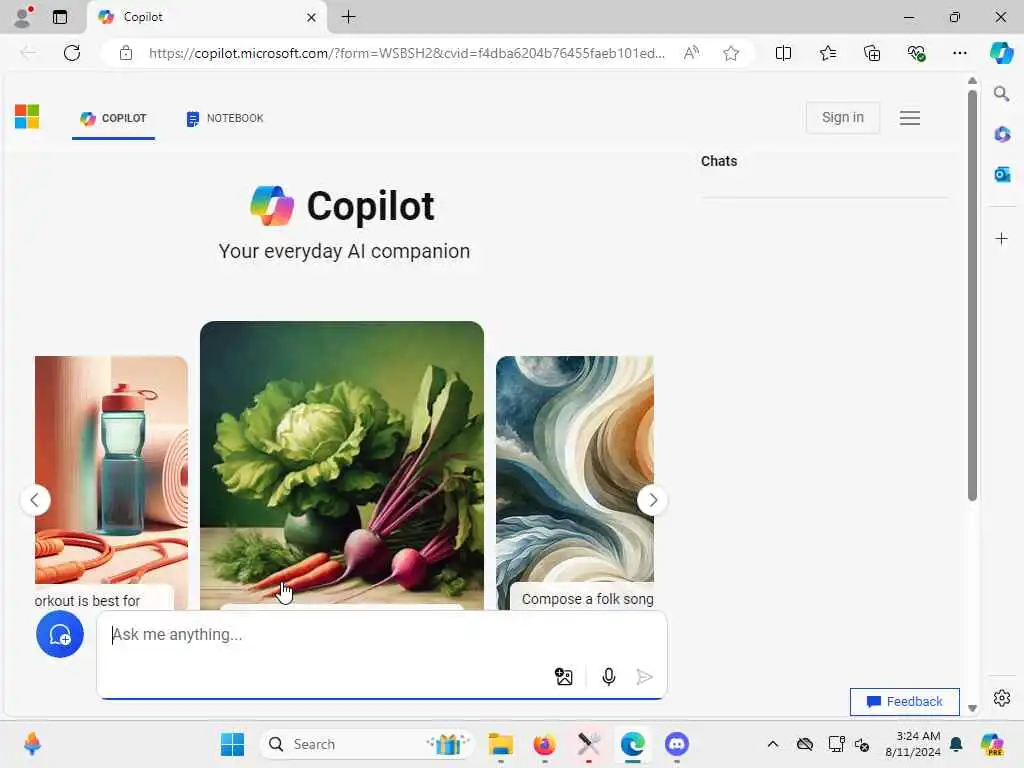Open Copilot sidebar icon in the toolbar

click(1001, 53)
